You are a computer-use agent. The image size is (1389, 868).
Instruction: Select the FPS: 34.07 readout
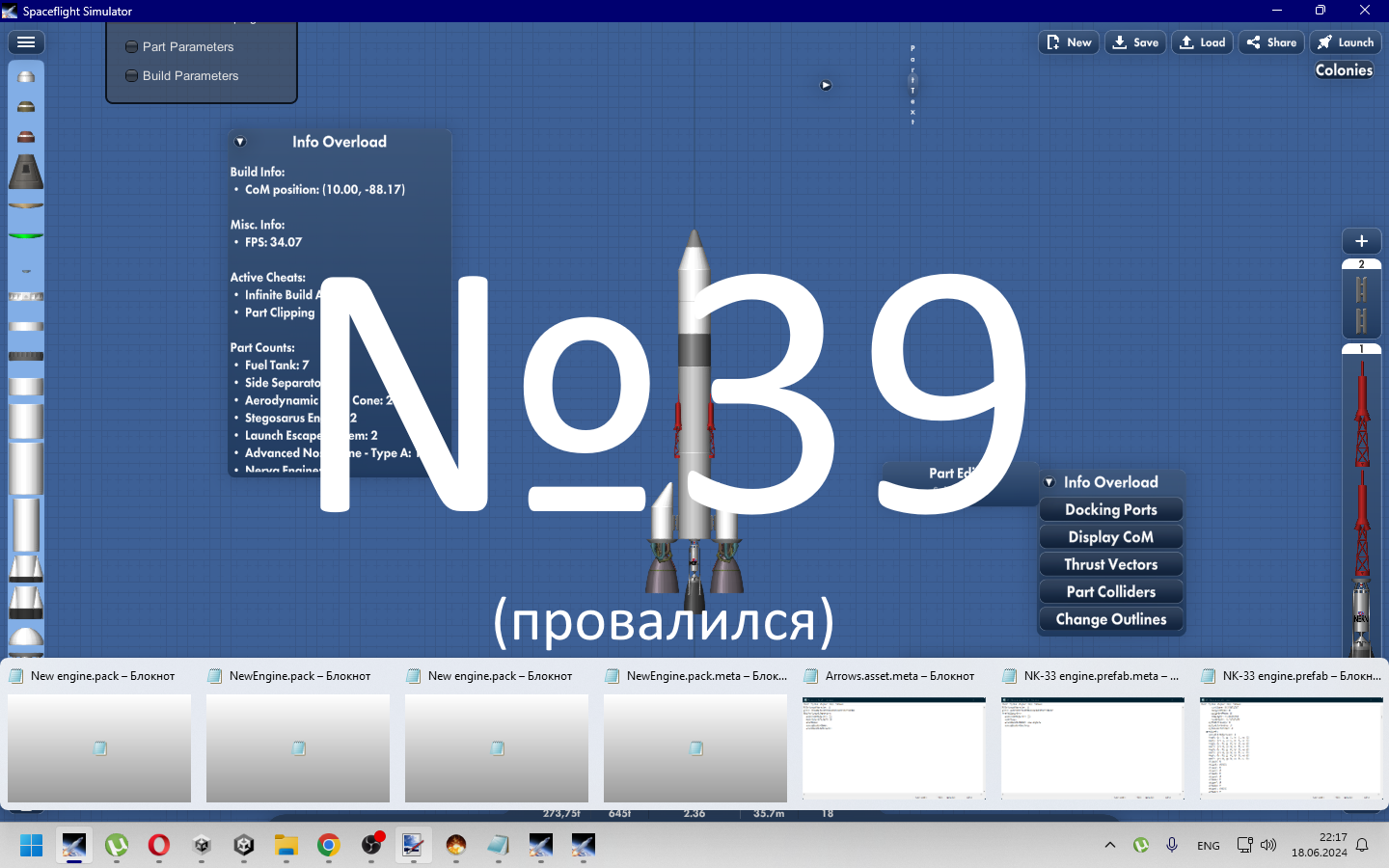273,243
